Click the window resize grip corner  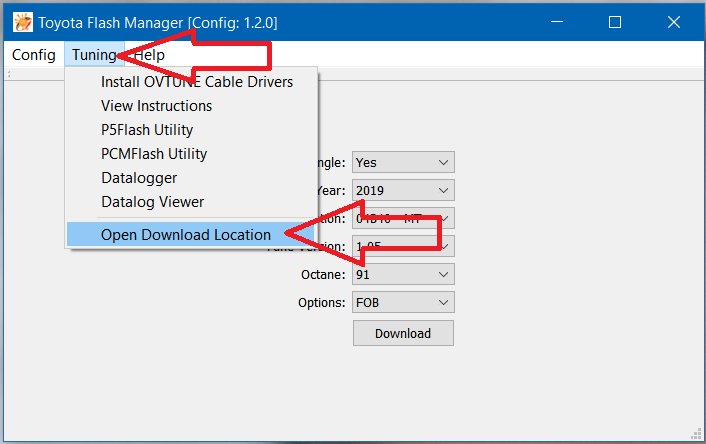(x=696, y=434)
